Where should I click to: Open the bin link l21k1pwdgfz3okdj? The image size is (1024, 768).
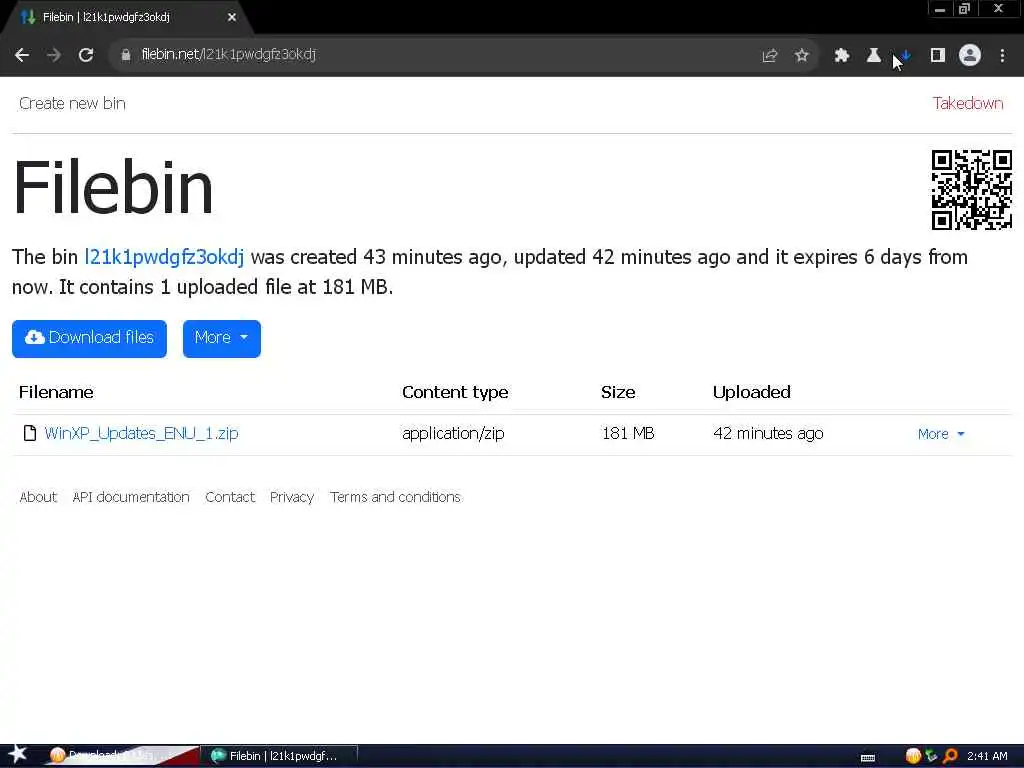point(165,257)
